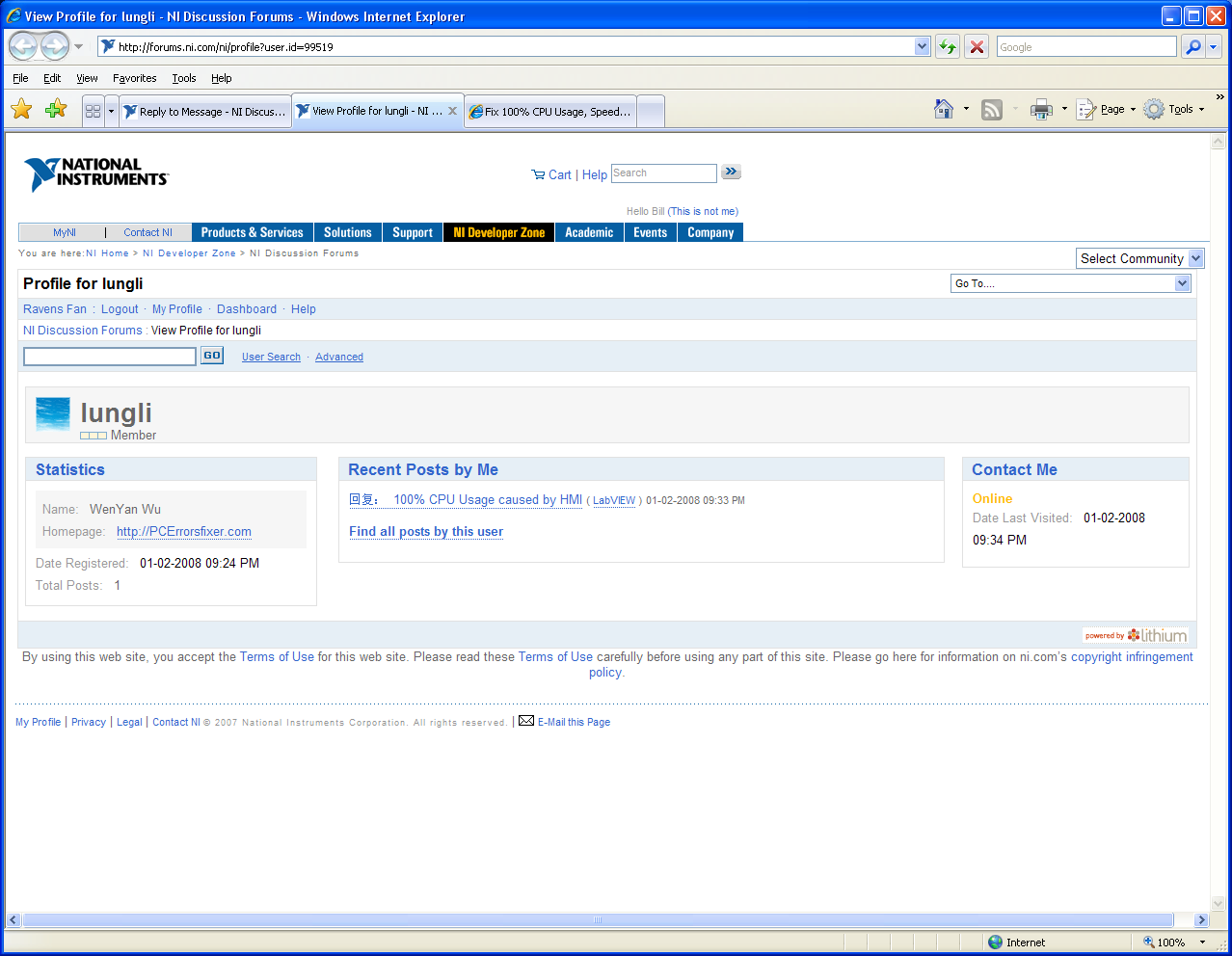Open the Recent Pages dropdown arrow
The height and width of the screenshot is (956, 1232).
point(79,46)
